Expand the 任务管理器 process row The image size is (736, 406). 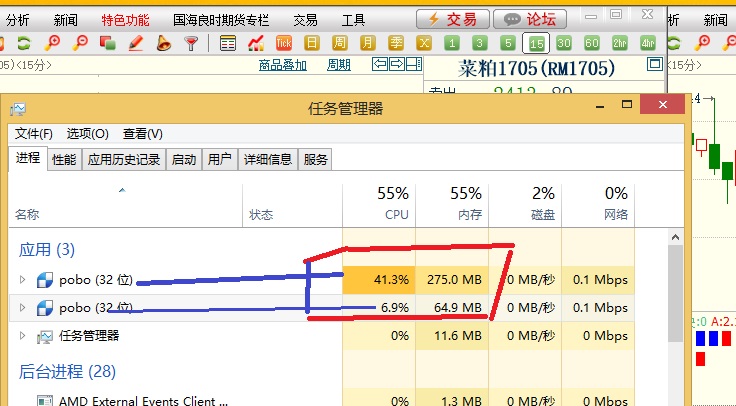pyautogui.click(x=24, y=336)
